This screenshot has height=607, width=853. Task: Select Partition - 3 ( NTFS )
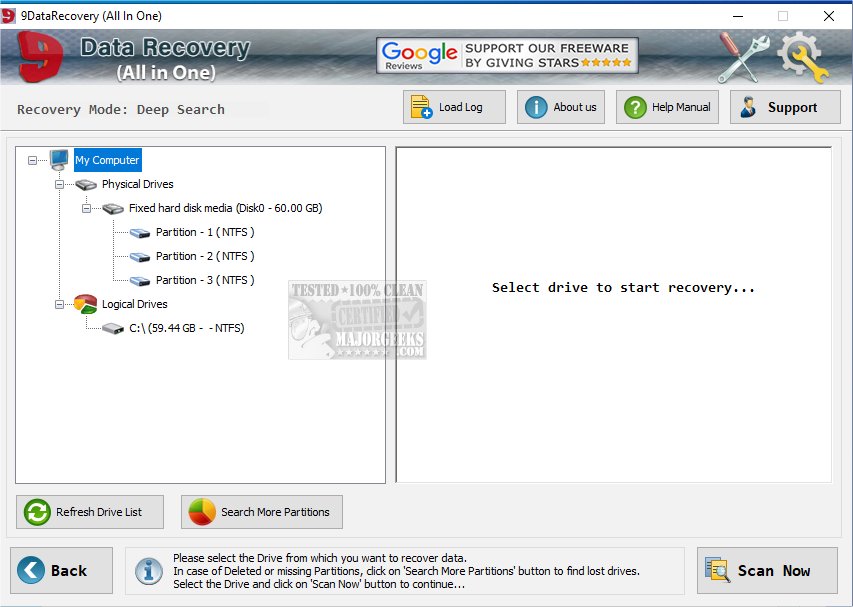(x=205, y=280)
